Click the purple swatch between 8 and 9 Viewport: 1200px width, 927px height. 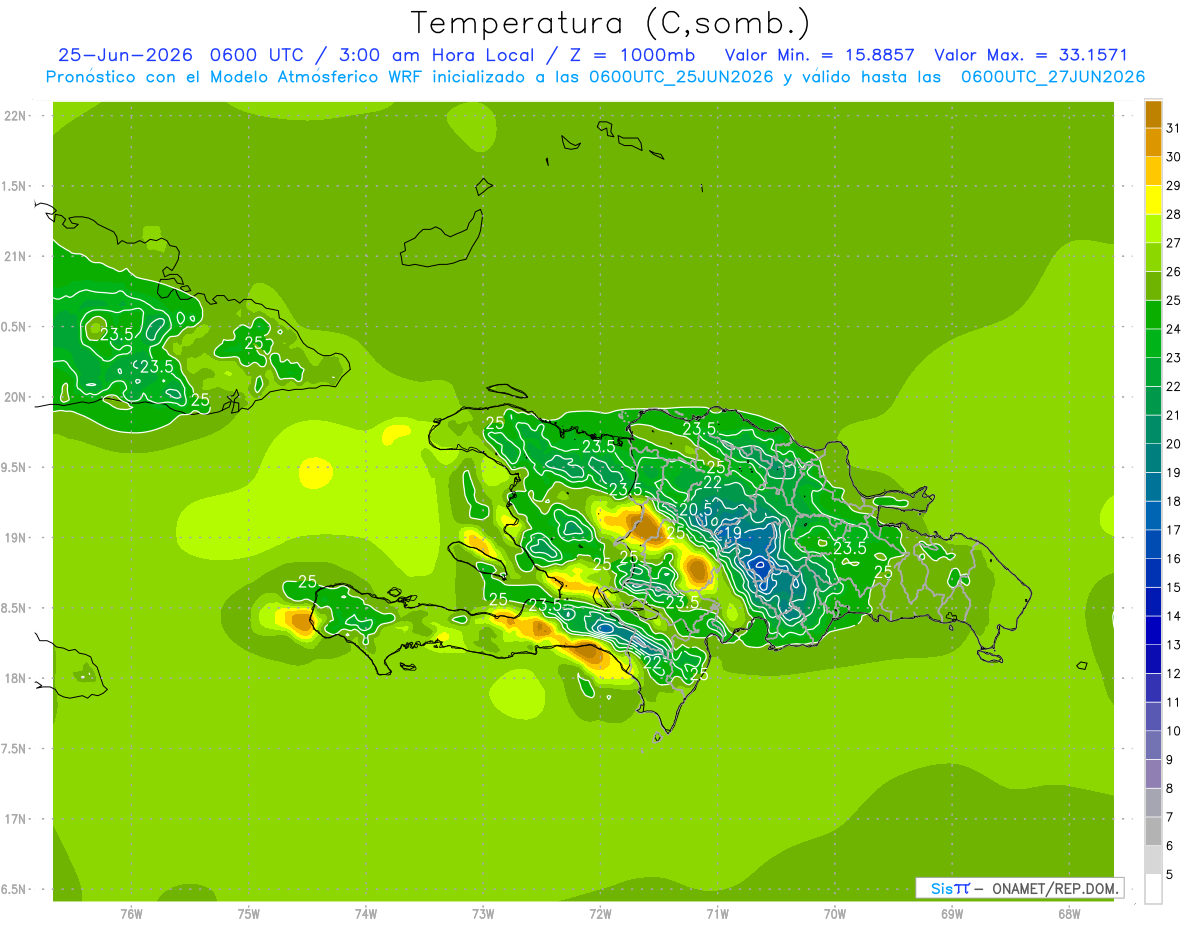pos(1153,774)
